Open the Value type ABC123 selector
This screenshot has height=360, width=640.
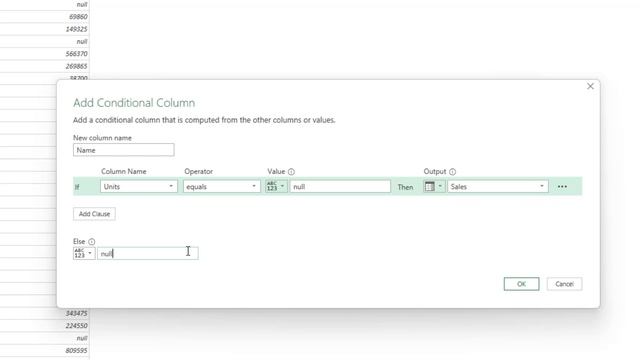276,187
